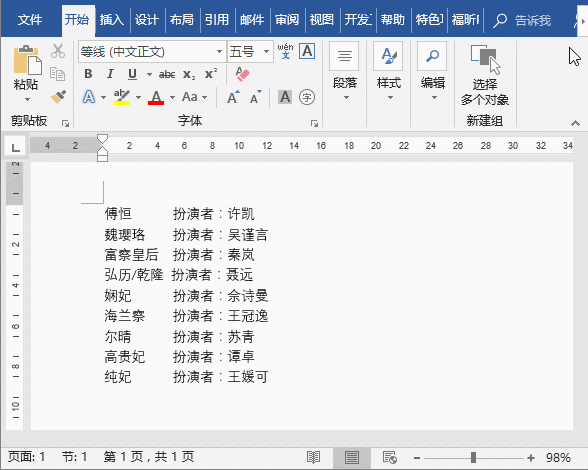Click the Cut scissors icon

click(58, 51)
